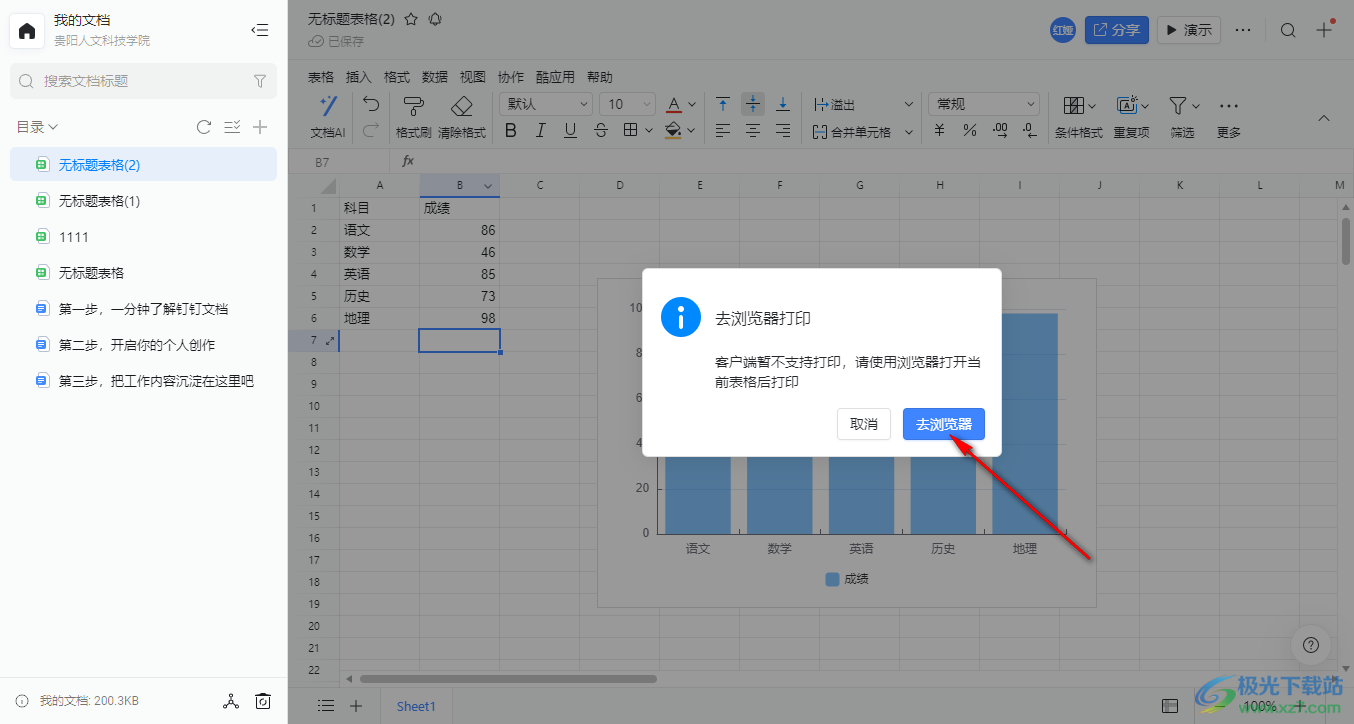Apply percent format
This screenshot has width=1354, height=724.
pos(970,130)
